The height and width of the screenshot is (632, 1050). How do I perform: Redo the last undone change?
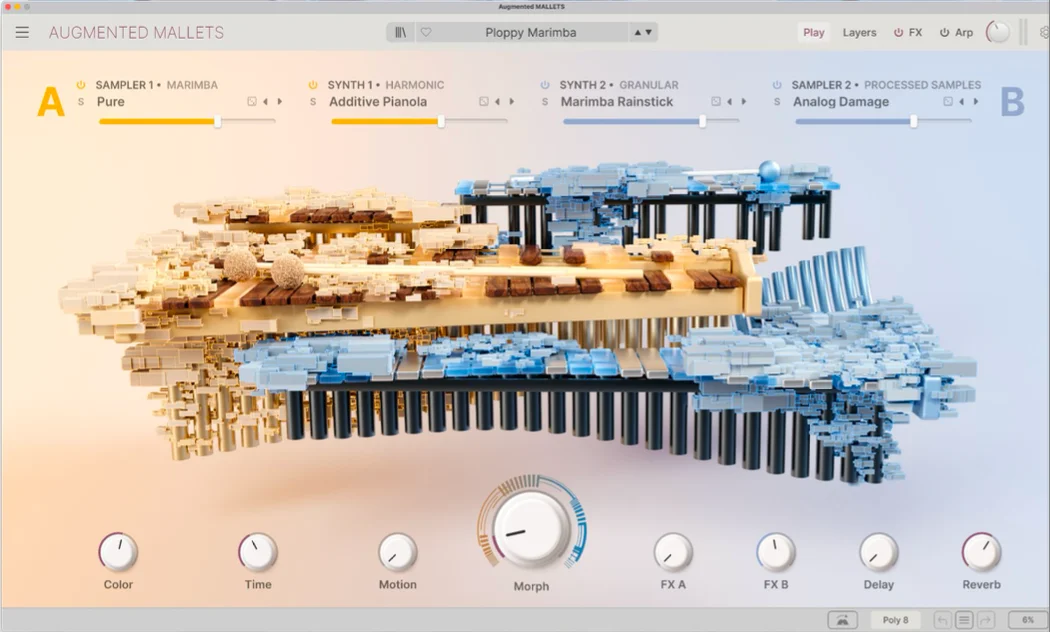click(x=985, y=620)
